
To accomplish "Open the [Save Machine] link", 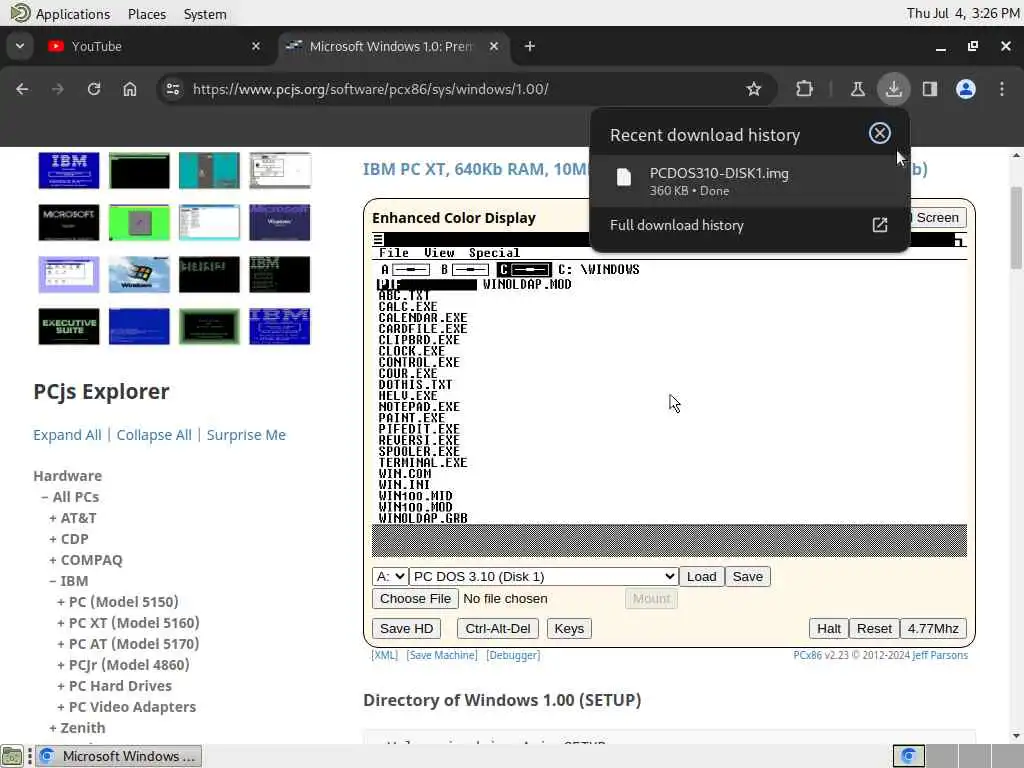I will [441, 655].
